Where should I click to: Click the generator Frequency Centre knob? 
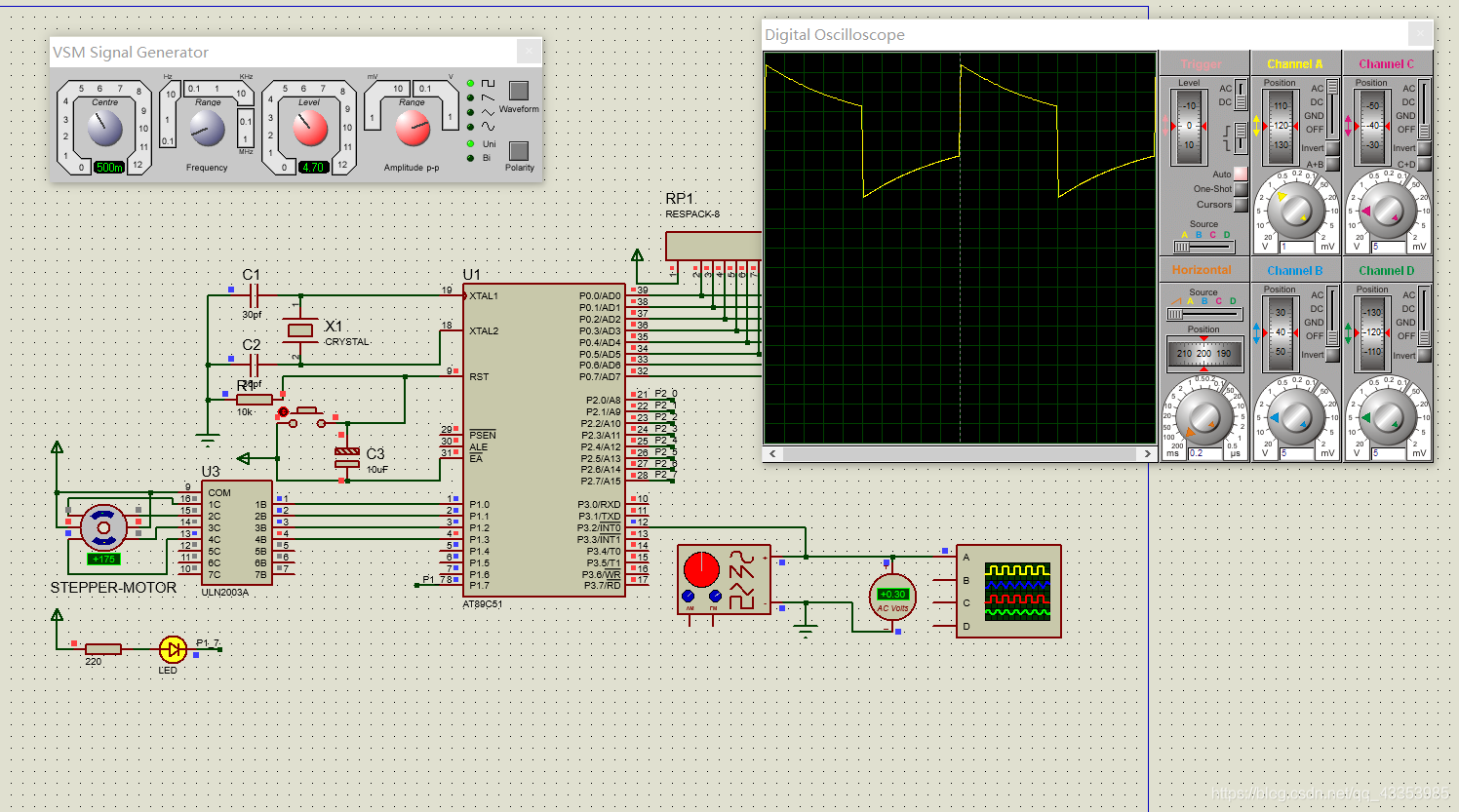point(104,128)
